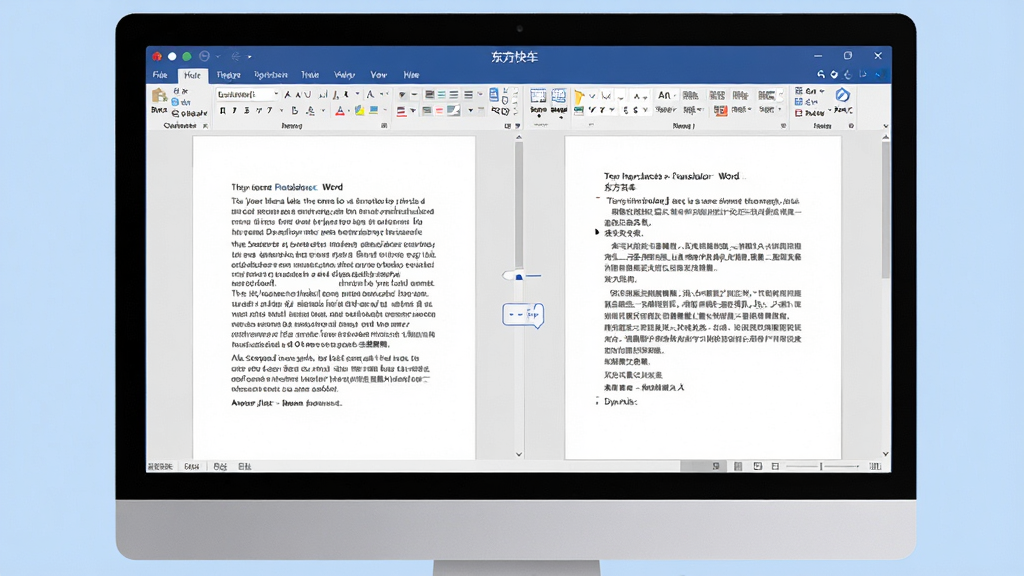
Task: Click the red striped line spacing icon
Action: point(401,112)
